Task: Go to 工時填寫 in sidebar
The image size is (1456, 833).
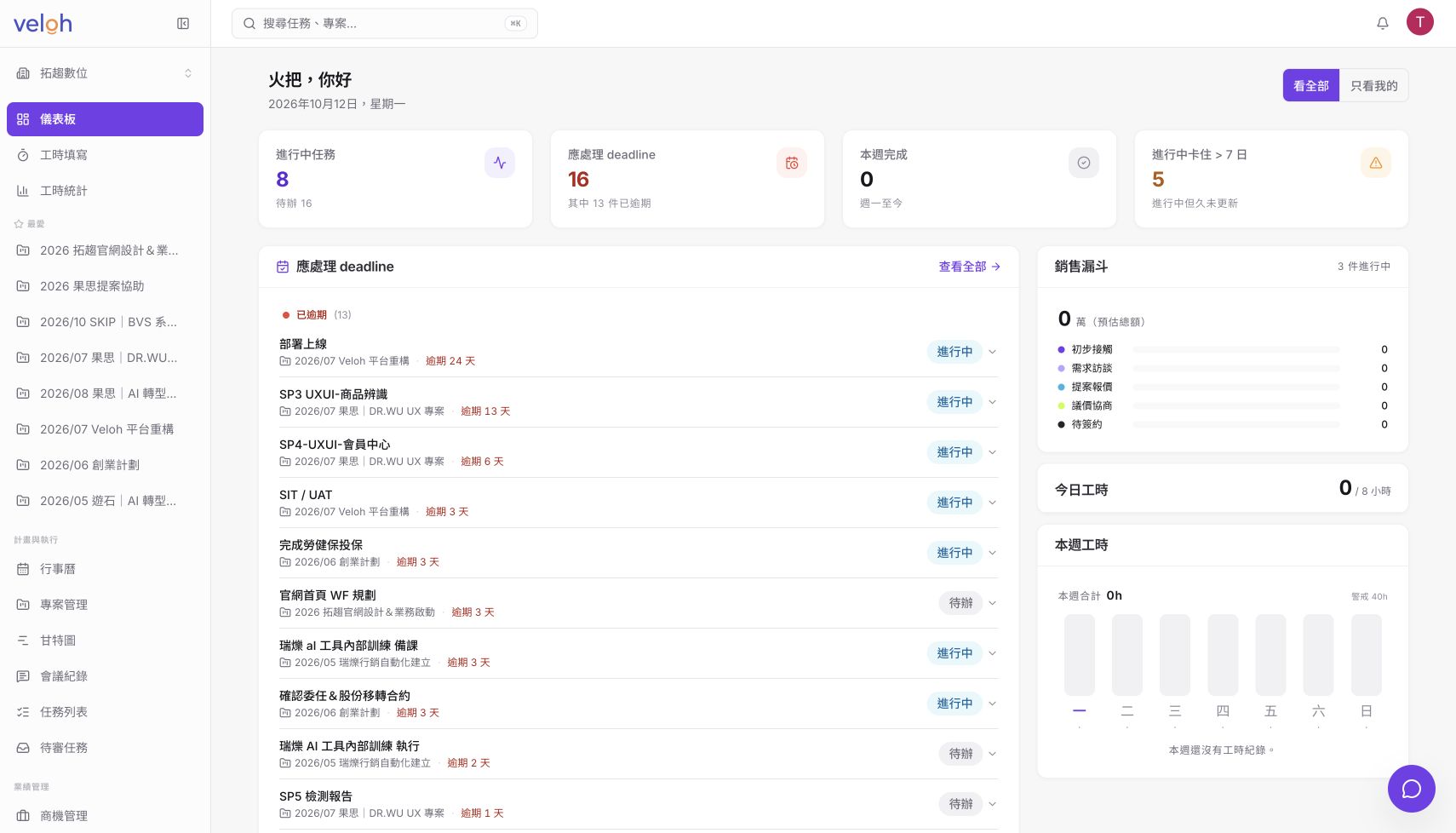Action: point(105,155)
